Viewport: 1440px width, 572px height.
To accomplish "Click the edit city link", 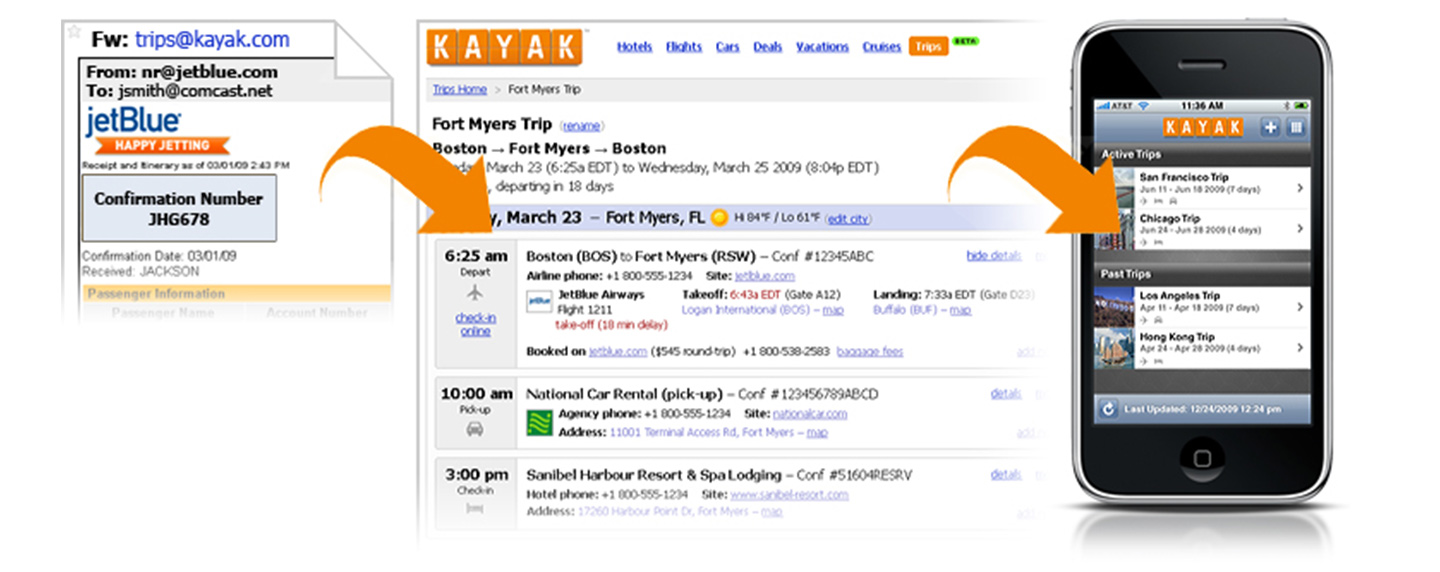I will (848, 219).
